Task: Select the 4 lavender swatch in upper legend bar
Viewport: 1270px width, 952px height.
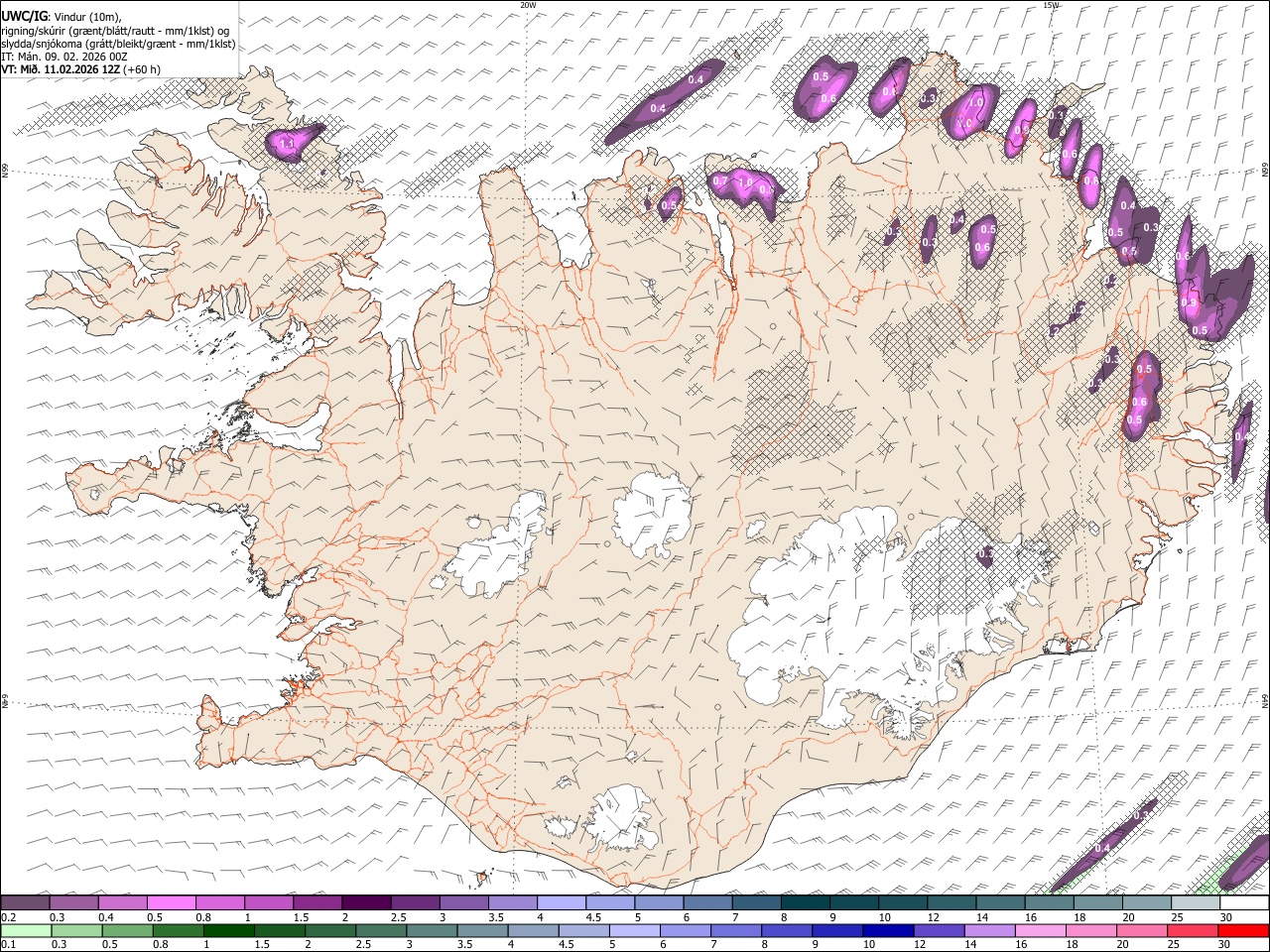Action: 562,902
